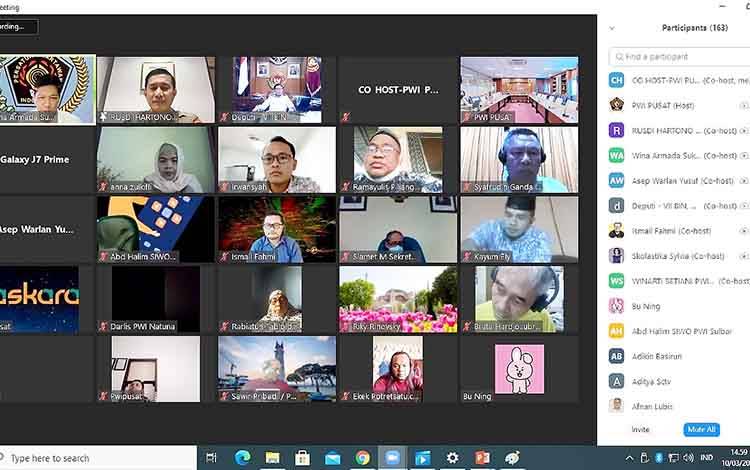Open Windows Settings gear in the taskbar
This screenshot has width=750, height=470.
point(452,458)
